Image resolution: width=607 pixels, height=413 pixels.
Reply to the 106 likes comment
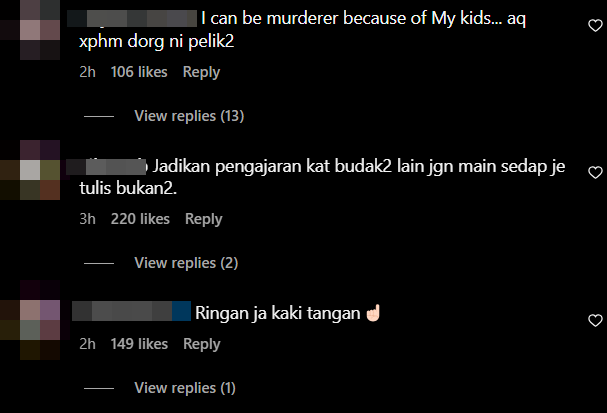(x=201, y=72)
